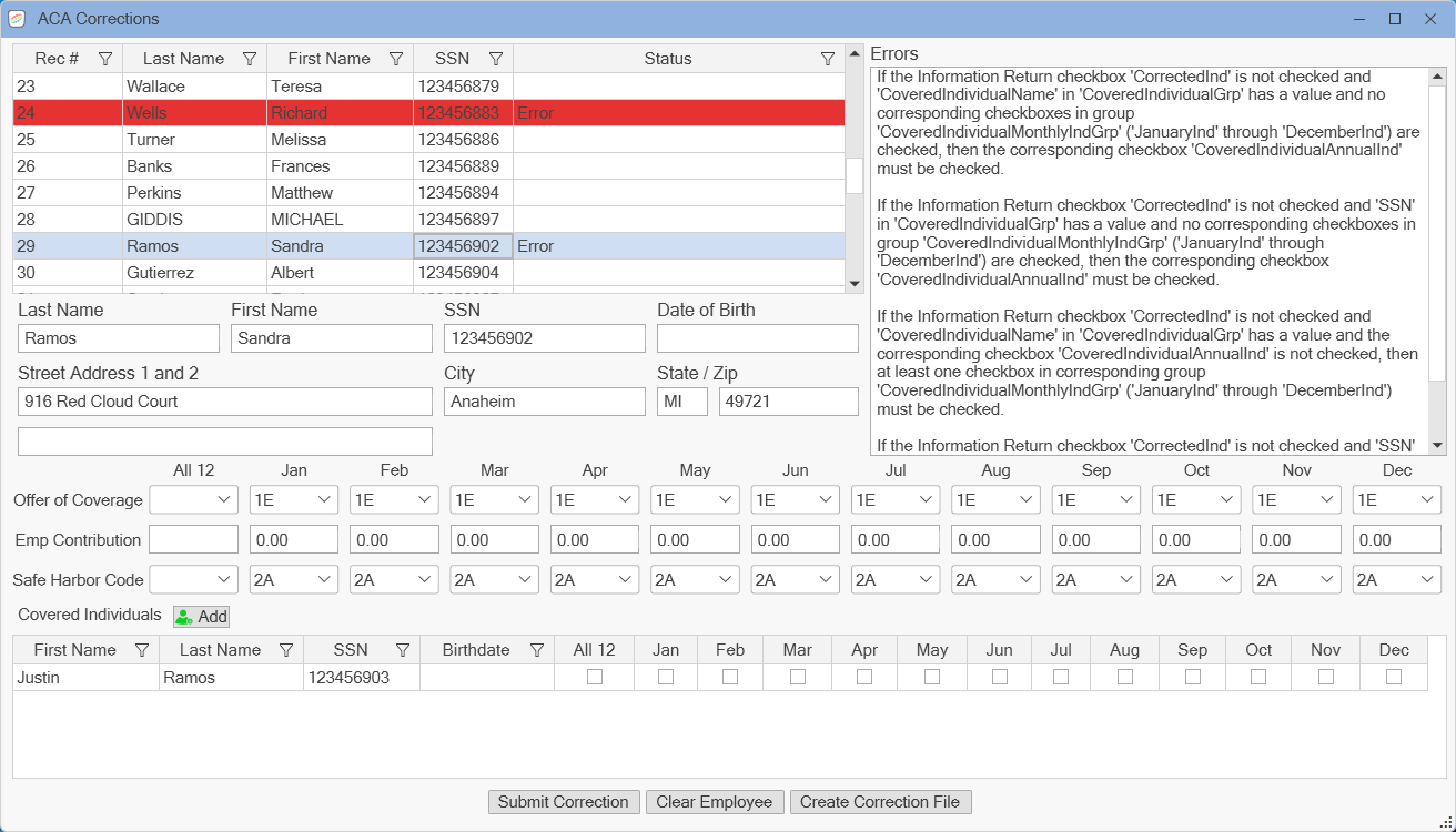Image resolution: width=1456 pixels, height=832 pixels.
Task: Open the Birthdate column filter
Action: 537,650
